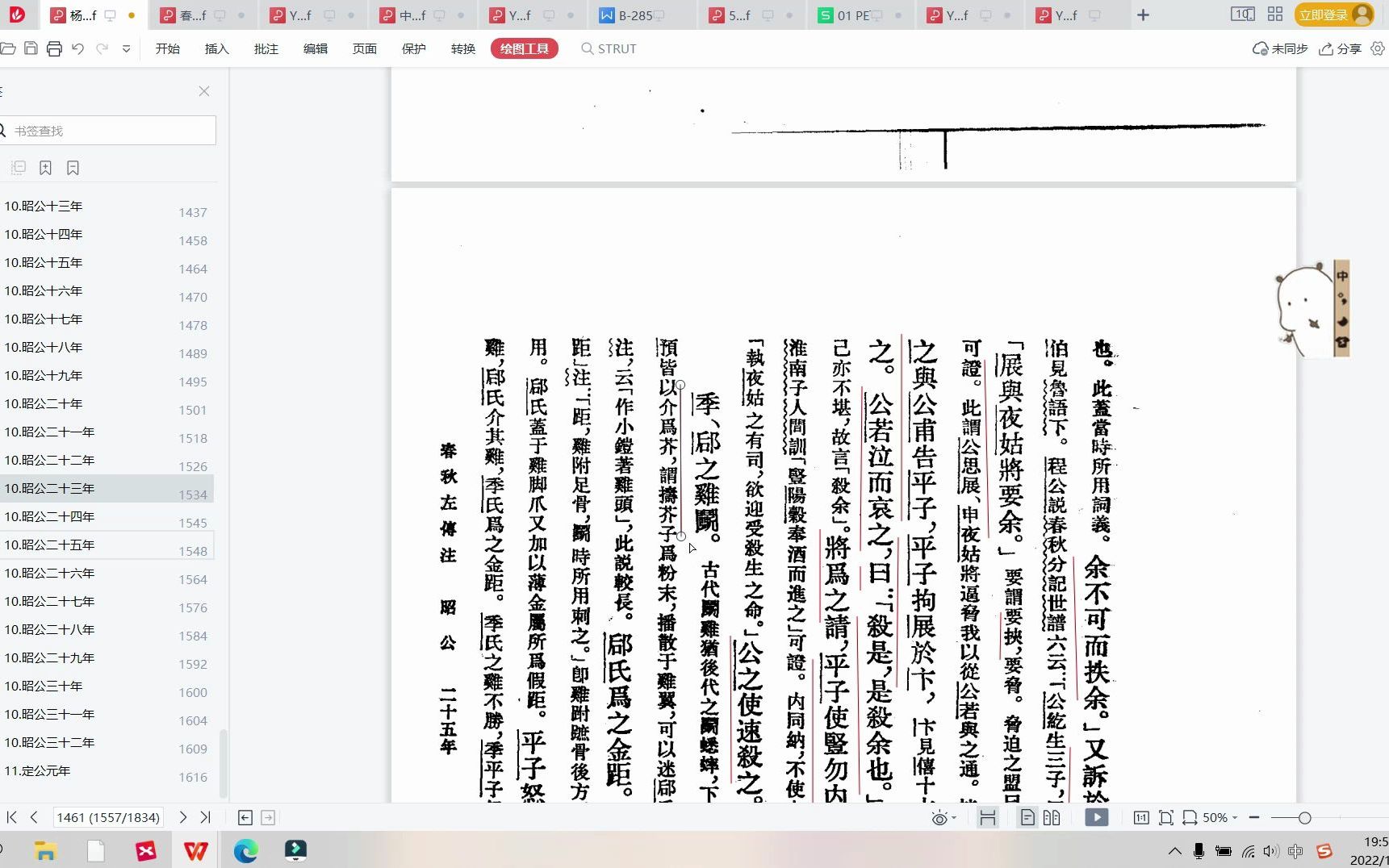The image size is (1389, 868).
Task: Open the 批注 menu tab
Action: (266, 48)
